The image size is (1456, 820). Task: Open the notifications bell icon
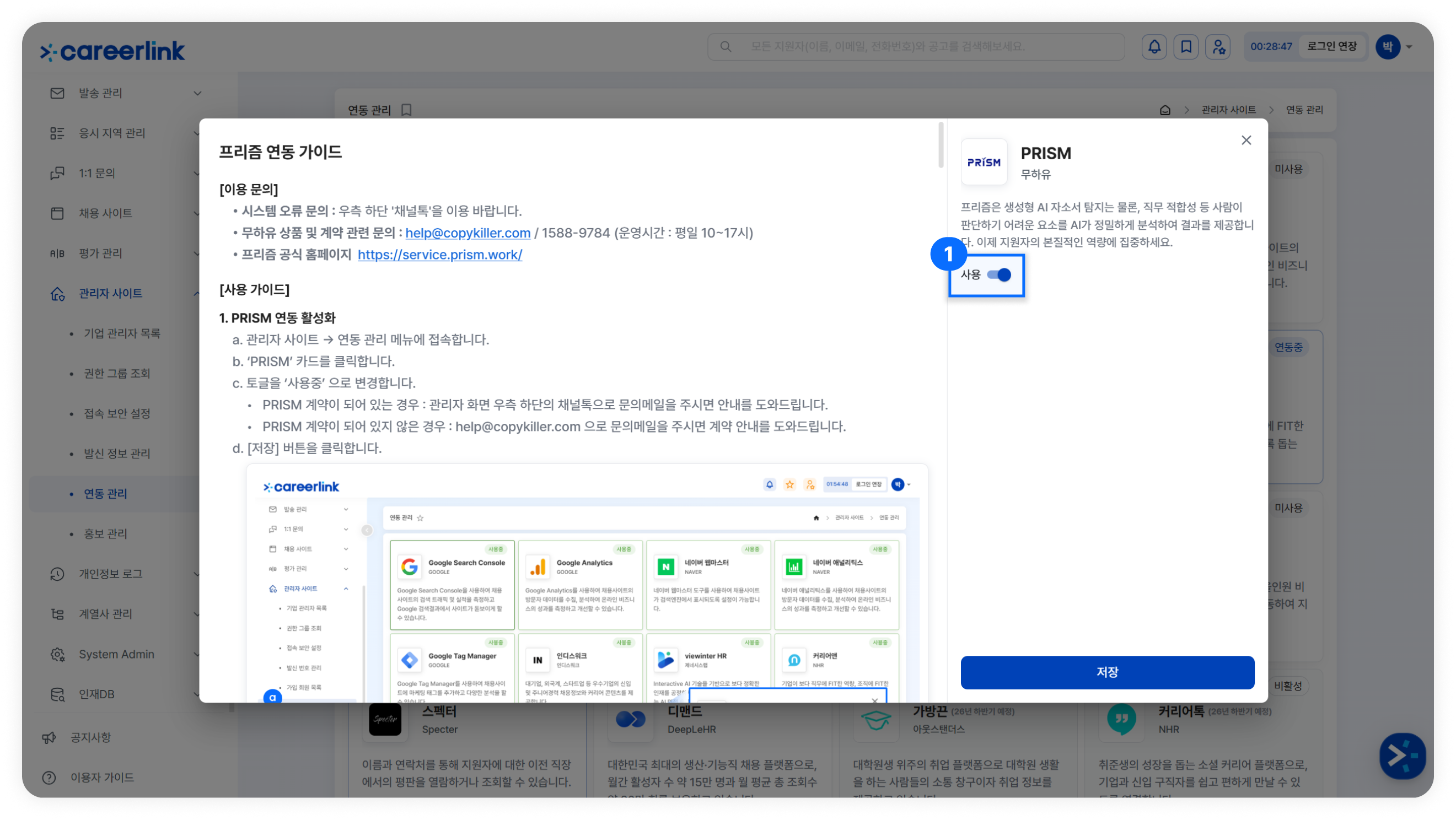(x=1154, y=46)
